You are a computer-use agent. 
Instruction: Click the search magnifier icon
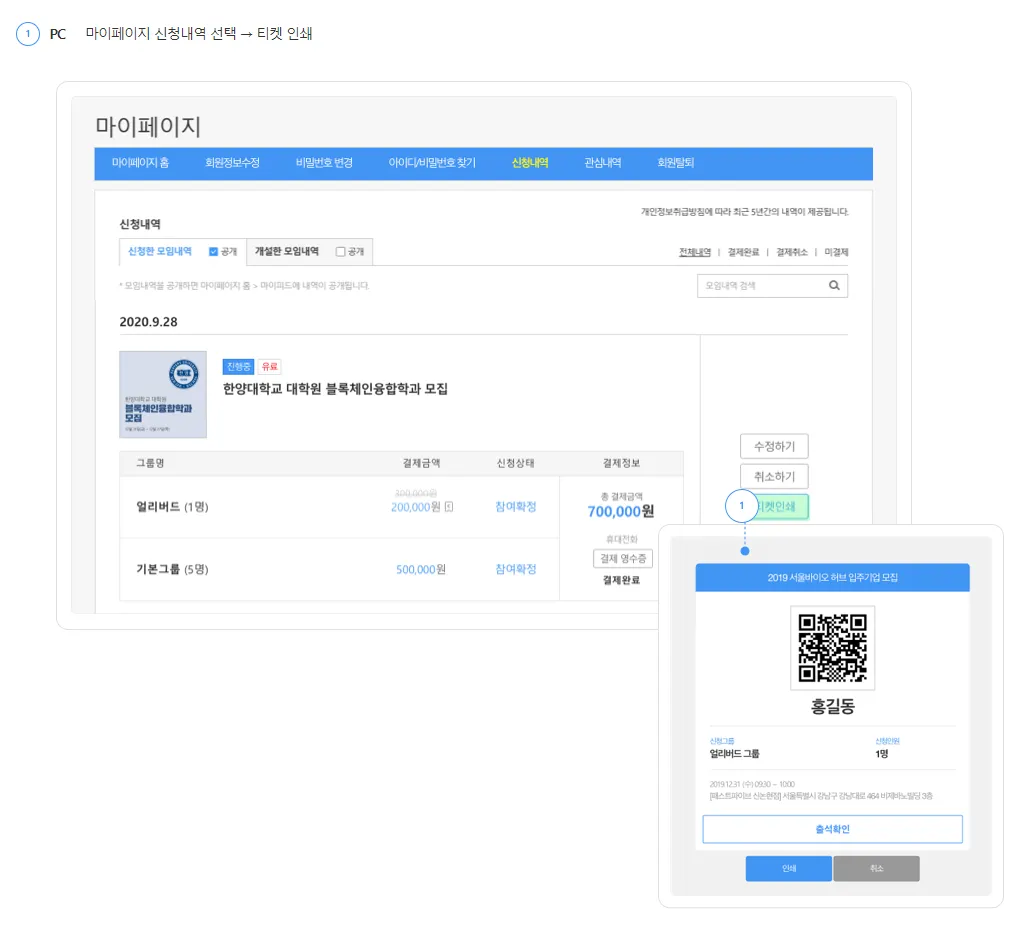coord(834,285)
